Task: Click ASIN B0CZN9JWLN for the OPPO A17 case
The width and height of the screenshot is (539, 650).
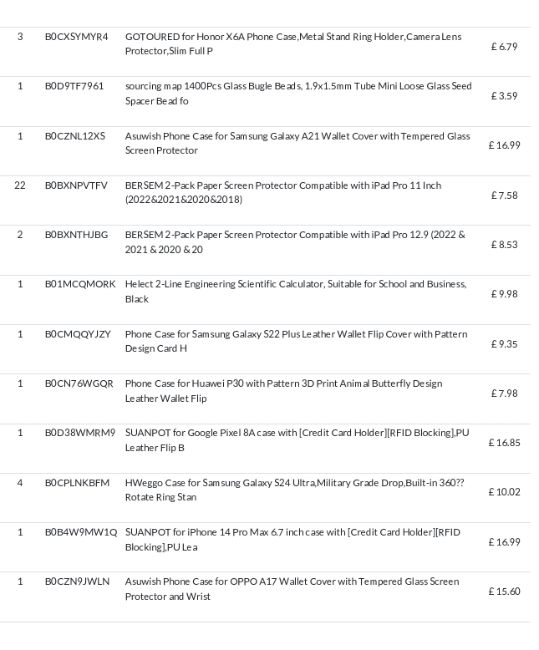Action: pos(77,582)
